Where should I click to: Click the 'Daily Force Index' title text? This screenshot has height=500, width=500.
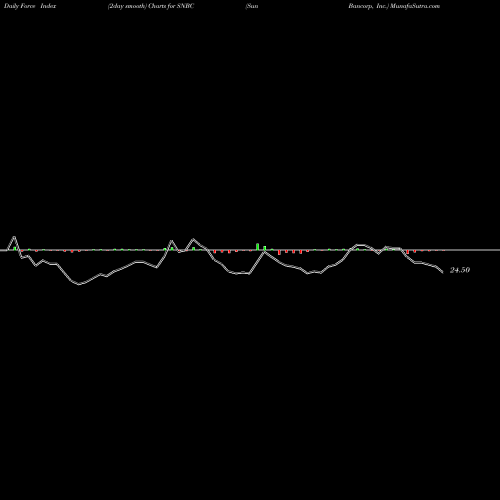[30, 6]
